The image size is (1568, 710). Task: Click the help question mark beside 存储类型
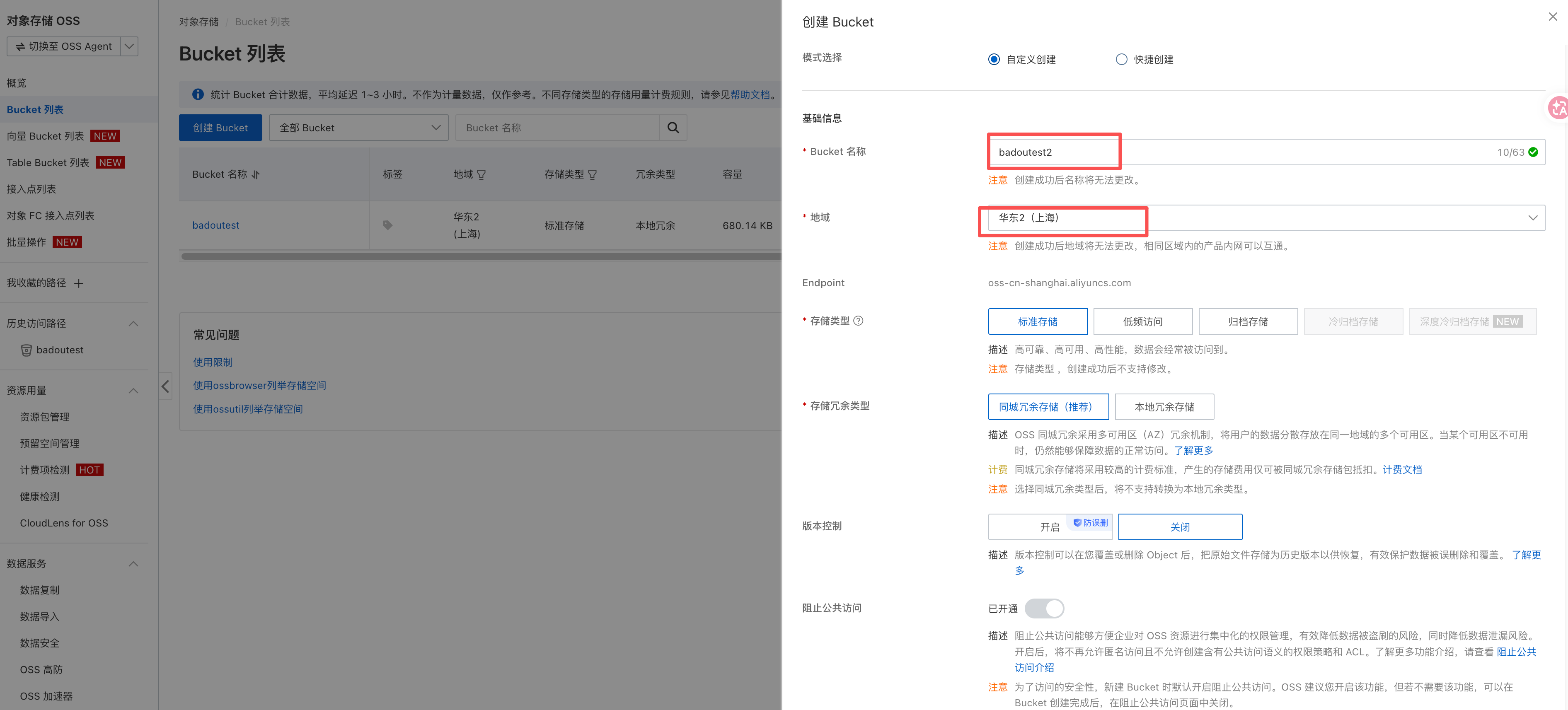pyautogui.click(x=858, y=321)
